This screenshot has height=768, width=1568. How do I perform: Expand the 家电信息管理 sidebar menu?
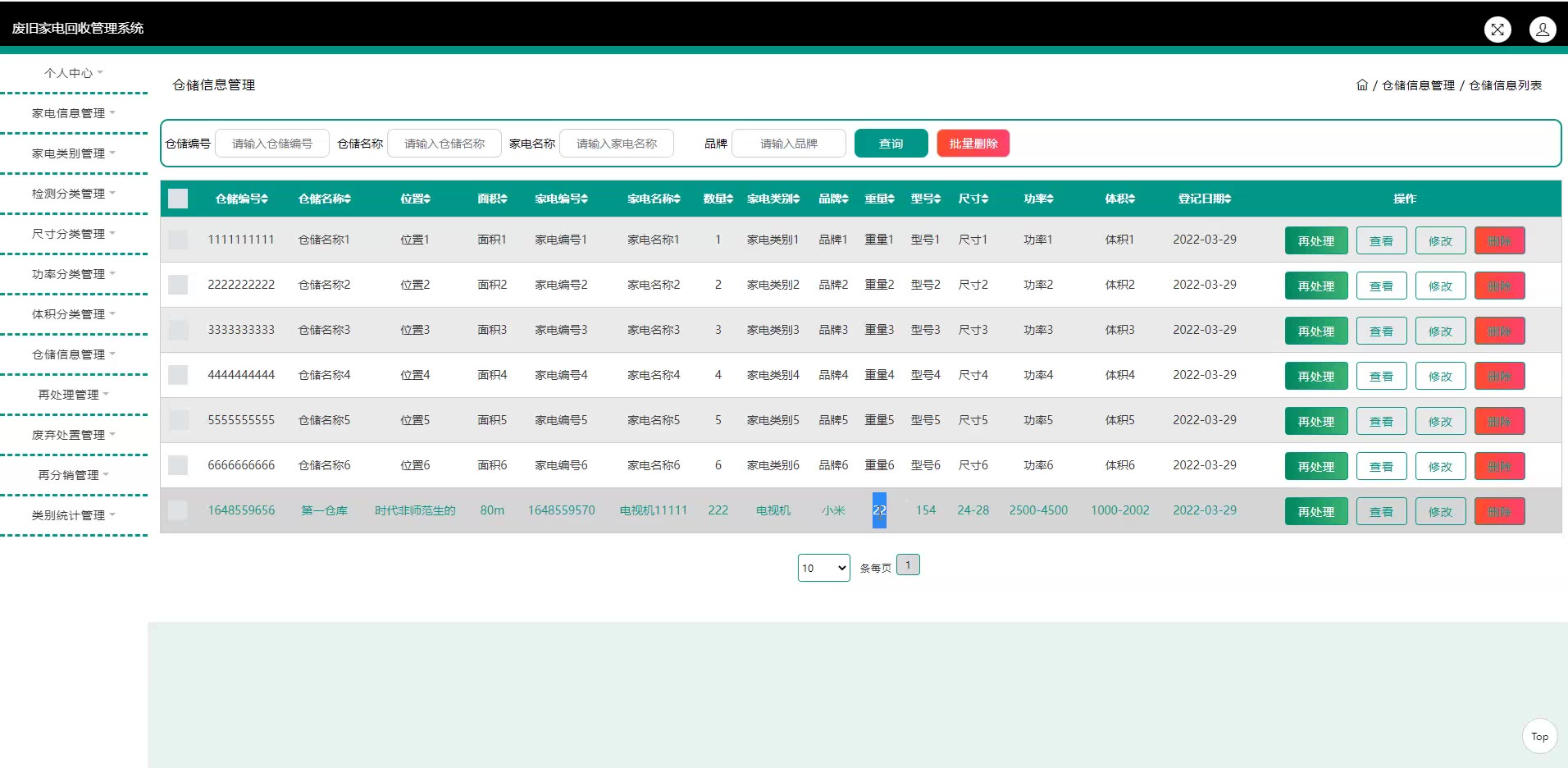point(73,113)
